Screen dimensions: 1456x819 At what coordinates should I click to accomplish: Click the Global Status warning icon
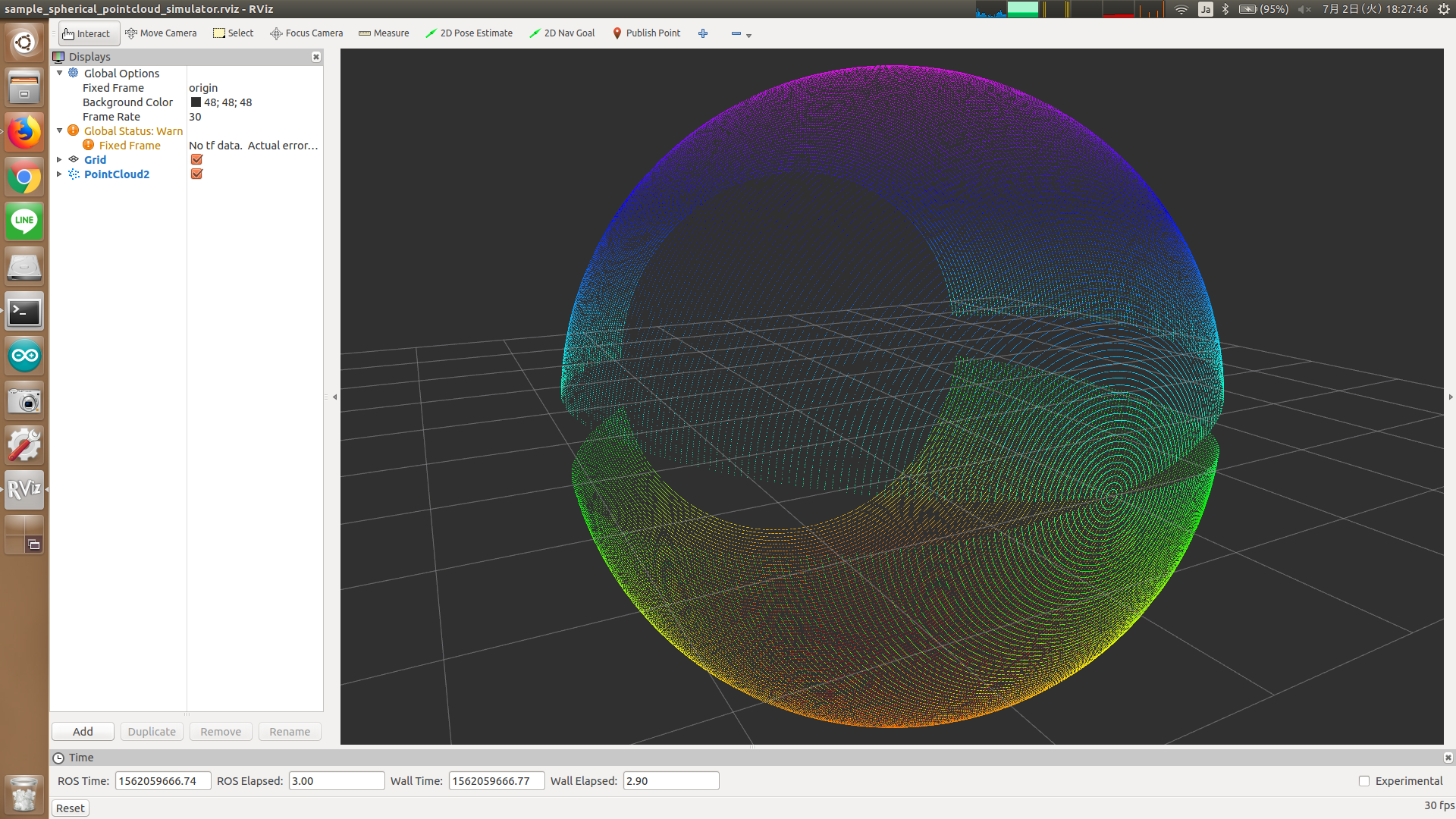click(x=74, y=130)
